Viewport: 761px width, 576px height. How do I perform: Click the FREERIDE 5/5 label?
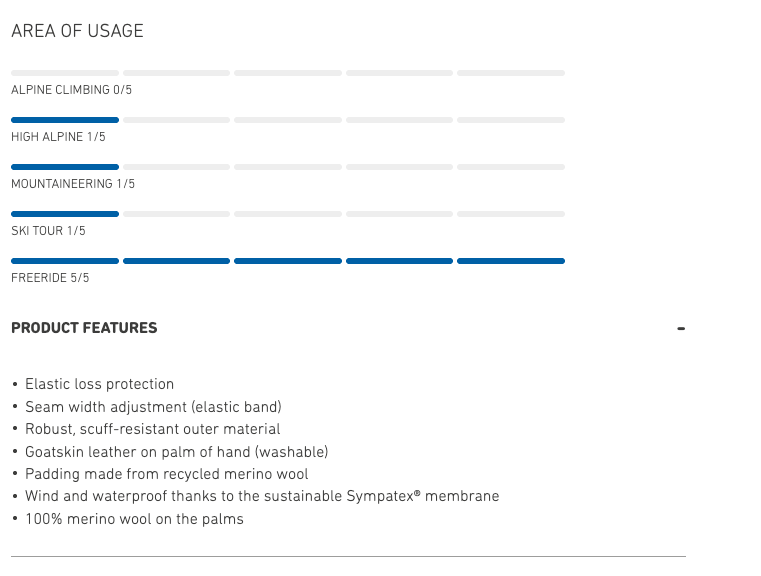click(50, 278)
